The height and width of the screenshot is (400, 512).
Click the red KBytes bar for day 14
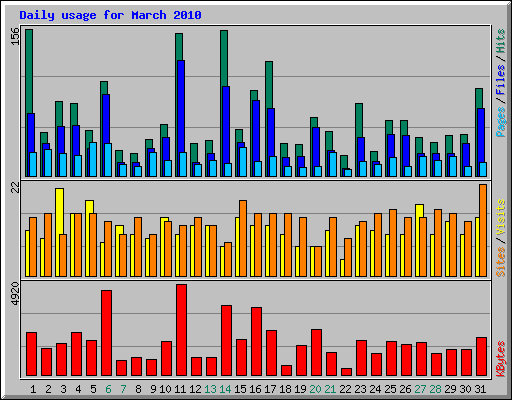point(226,341)
